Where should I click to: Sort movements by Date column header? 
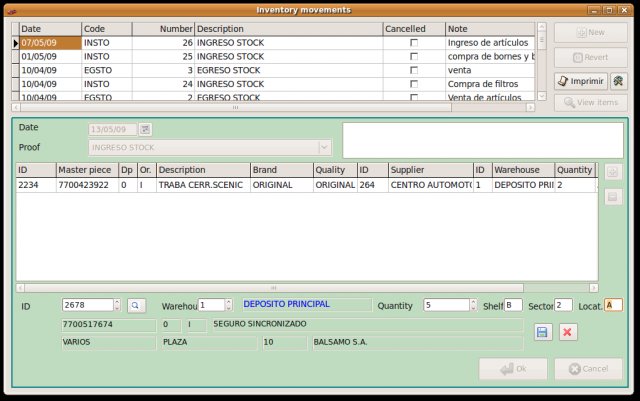click(51, 29)
